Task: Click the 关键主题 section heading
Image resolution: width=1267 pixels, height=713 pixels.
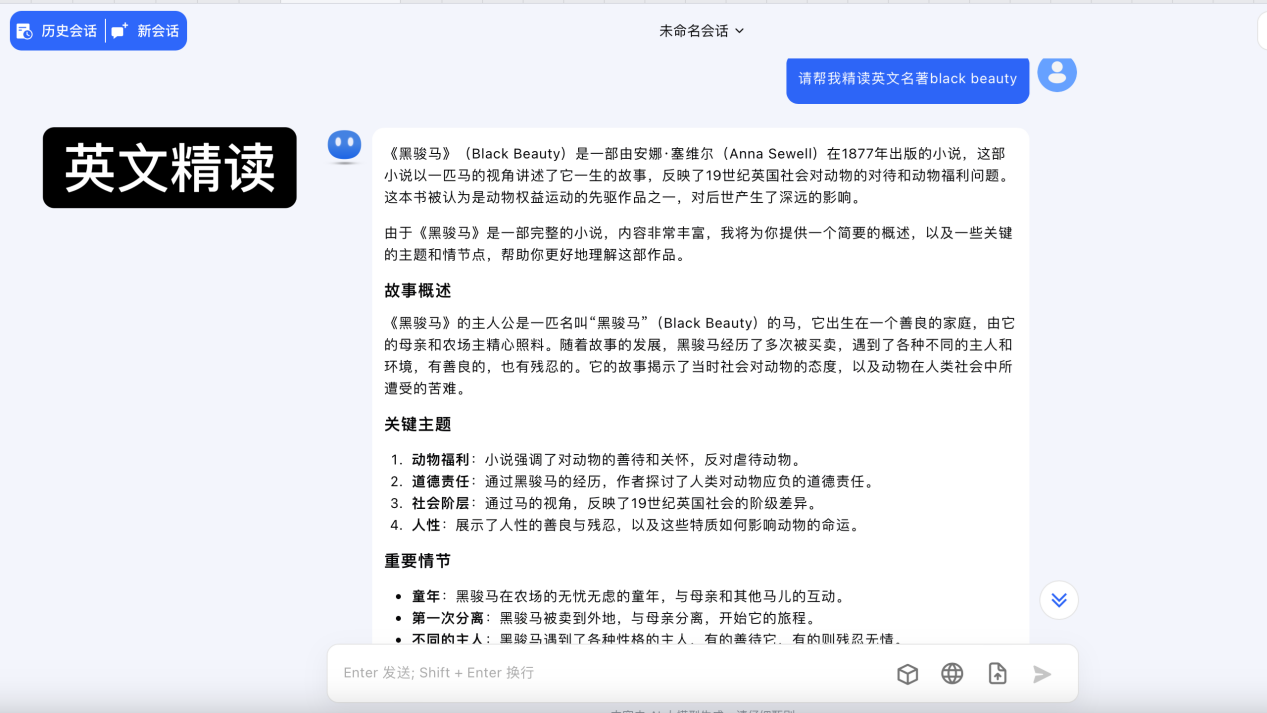Action: click(x=418, y=425)
